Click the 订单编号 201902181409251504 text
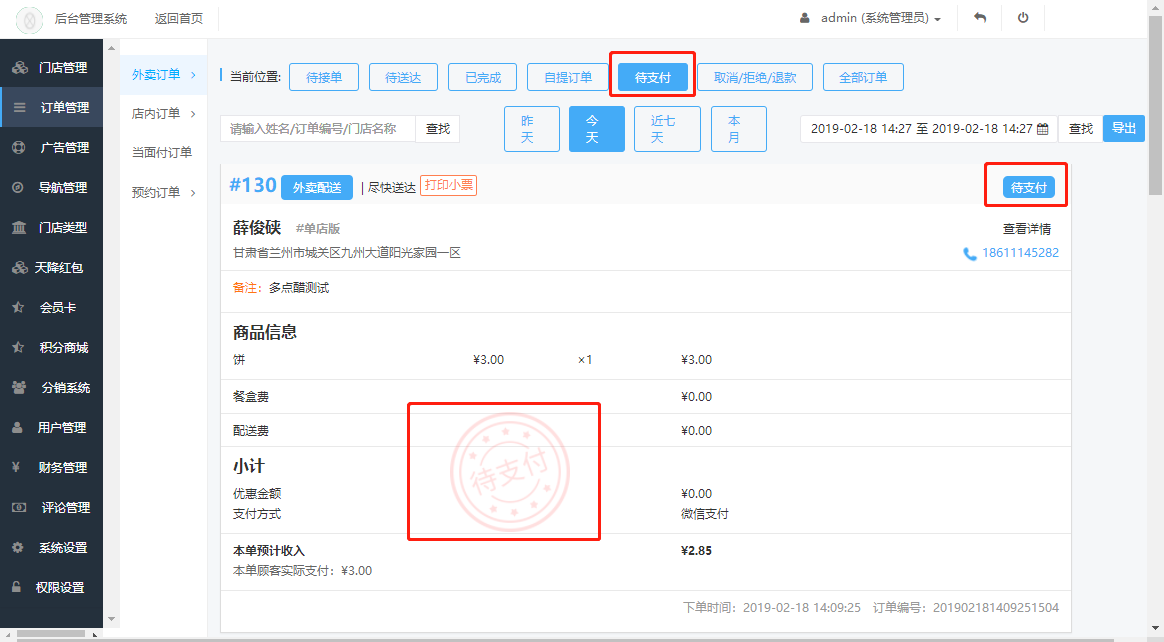Image resolution: width=1164 pixels, height=642 pixels. [x=966, y=608]
